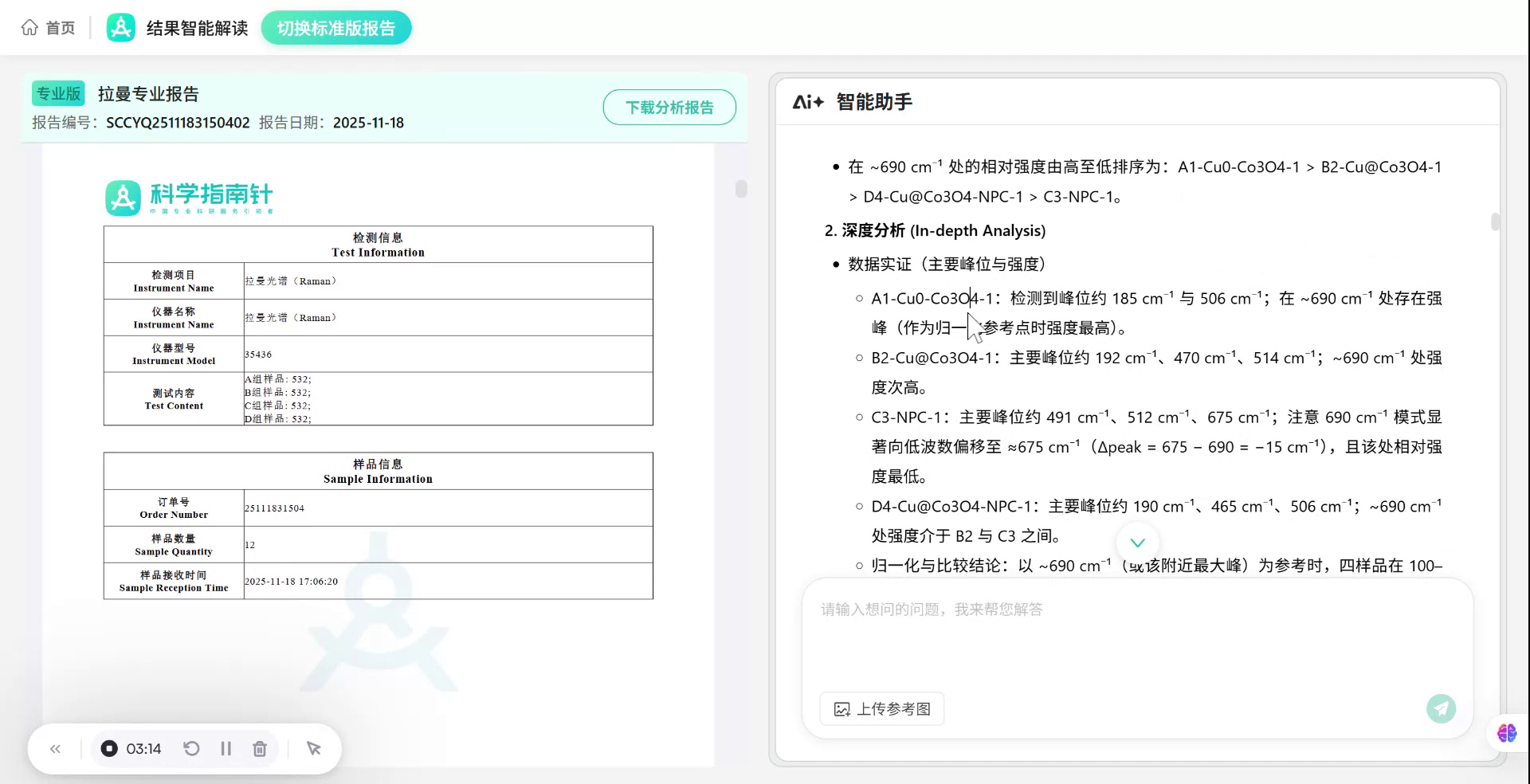The image size is (1530, 784).
Task: Click the 科学指南针 logo in the report
Action: (x=189, y=197)
